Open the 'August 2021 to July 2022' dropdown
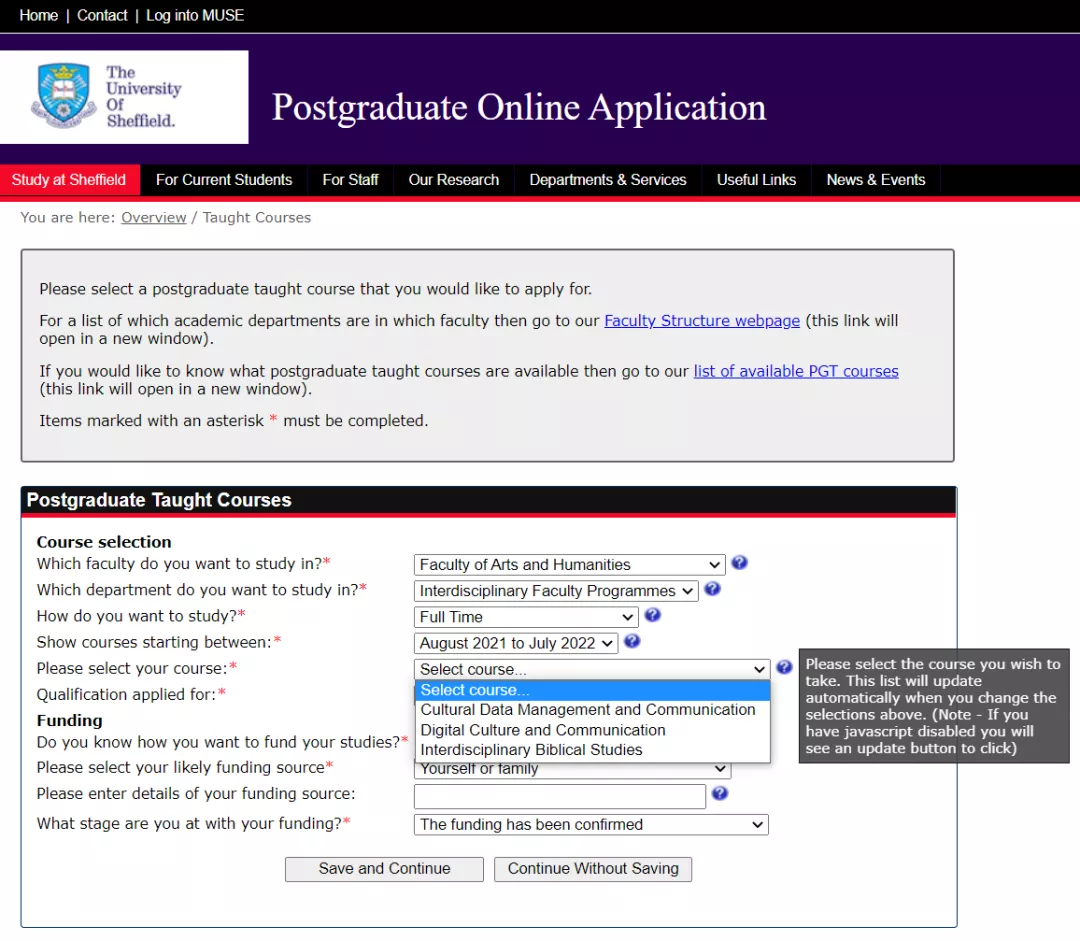1080x941 pixels. 516,643
